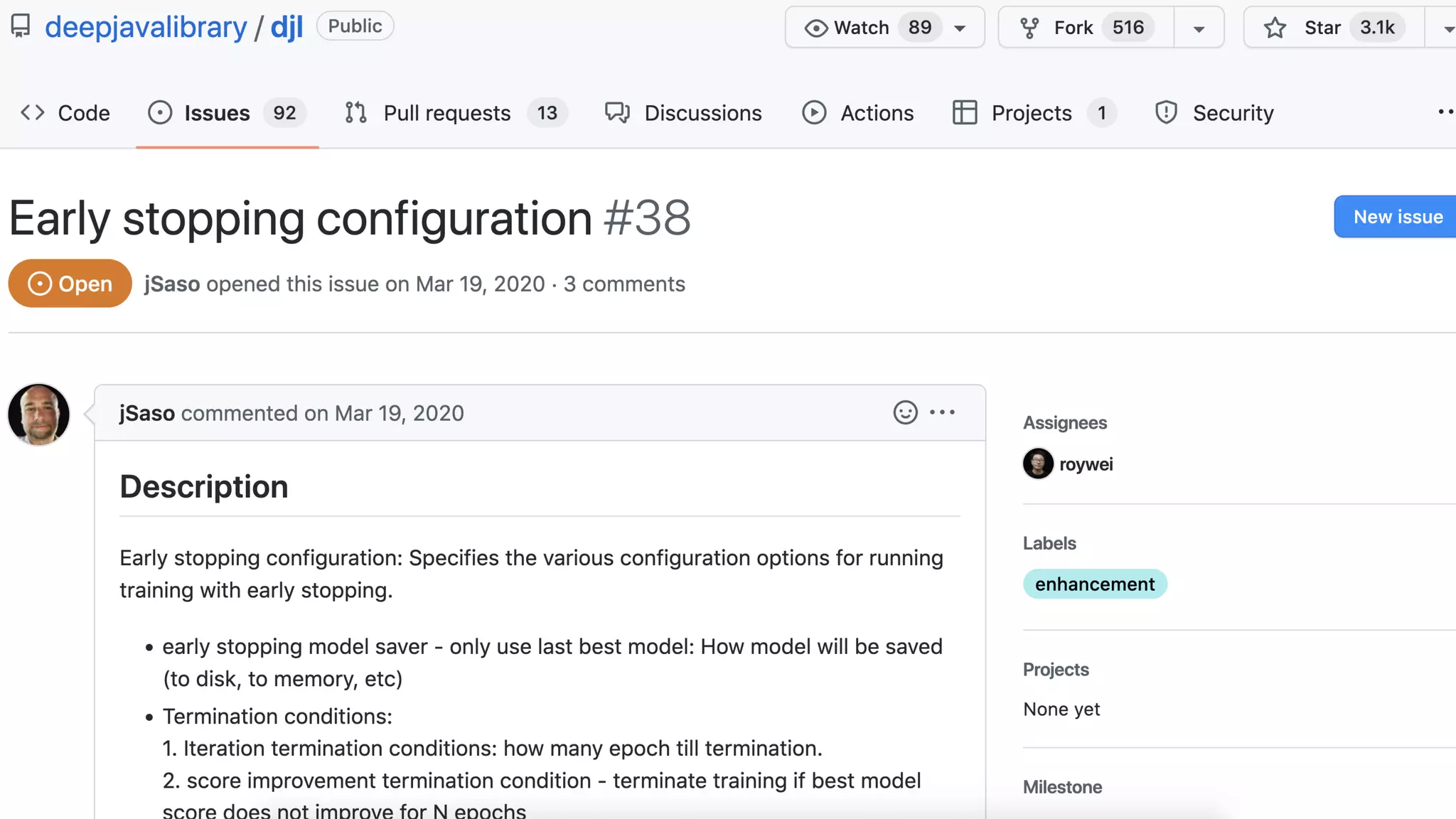Click the eye icon in Watch

(x=815, y=28)
